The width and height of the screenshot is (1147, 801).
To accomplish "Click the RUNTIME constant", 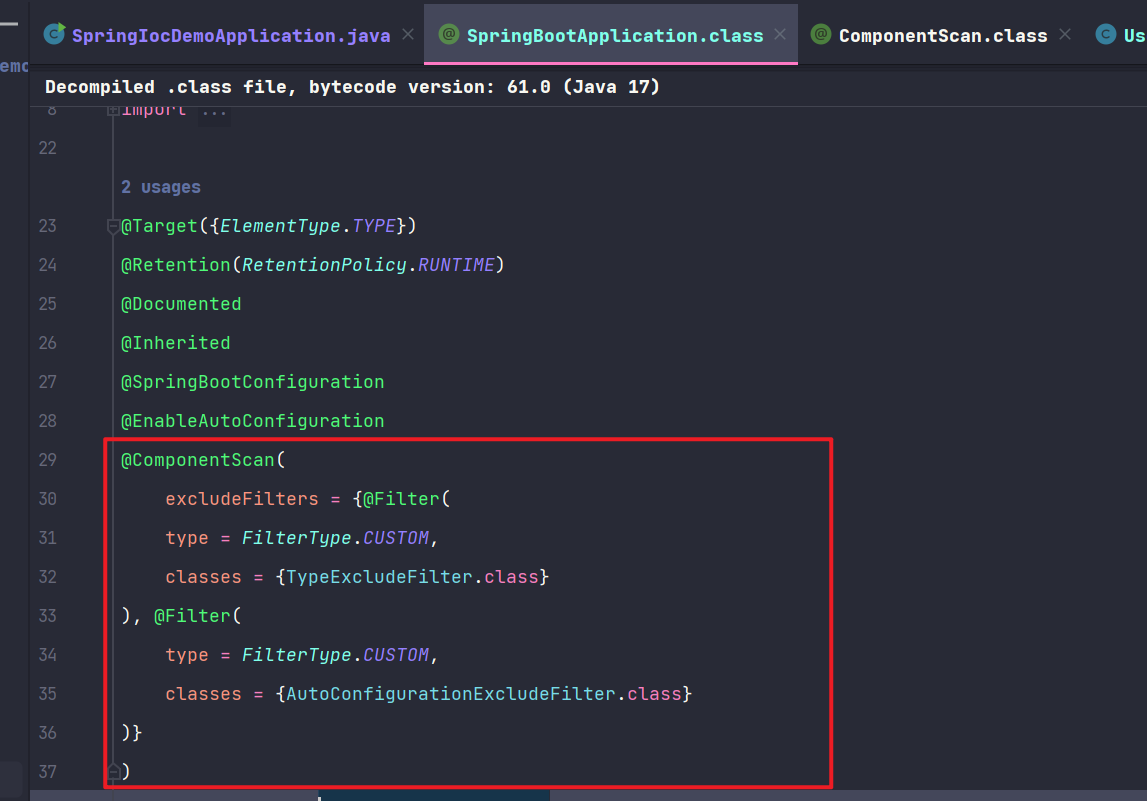I will pos(456,265).
